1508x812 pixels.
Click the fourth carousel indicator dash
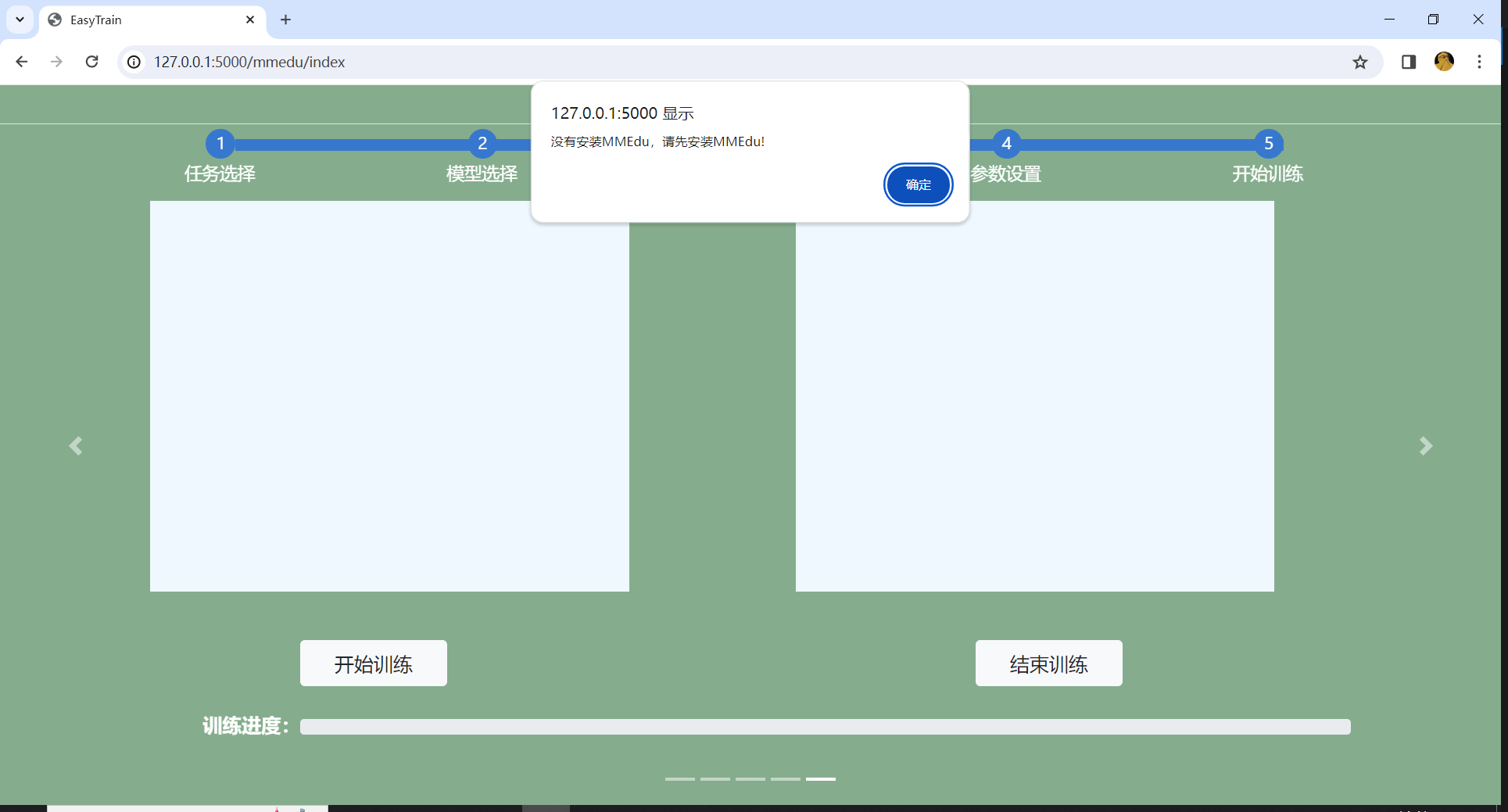click(x=786, y=778)
